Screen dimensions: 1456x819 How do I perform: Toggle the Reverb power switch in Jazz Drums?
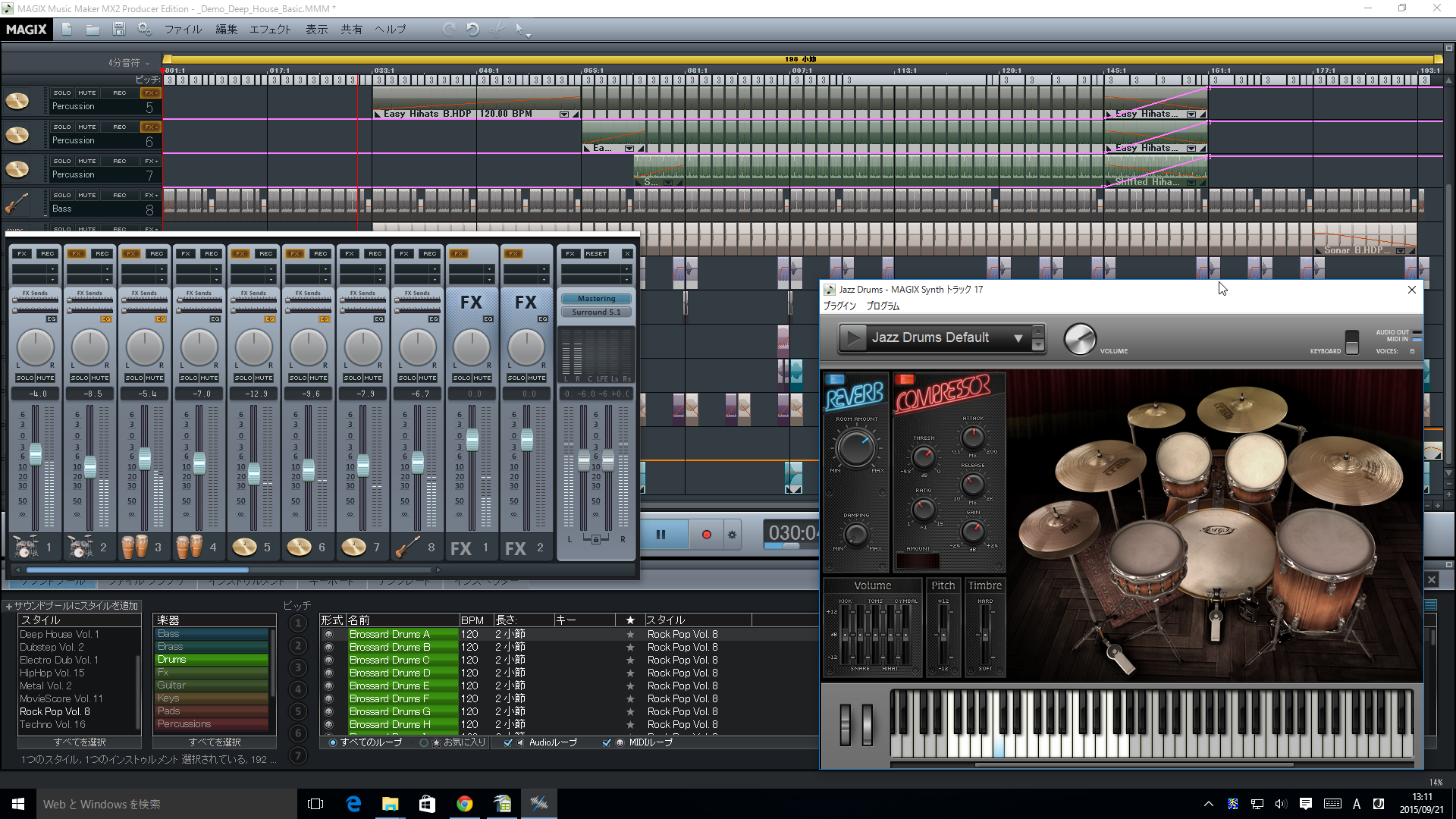pos(836,379)
